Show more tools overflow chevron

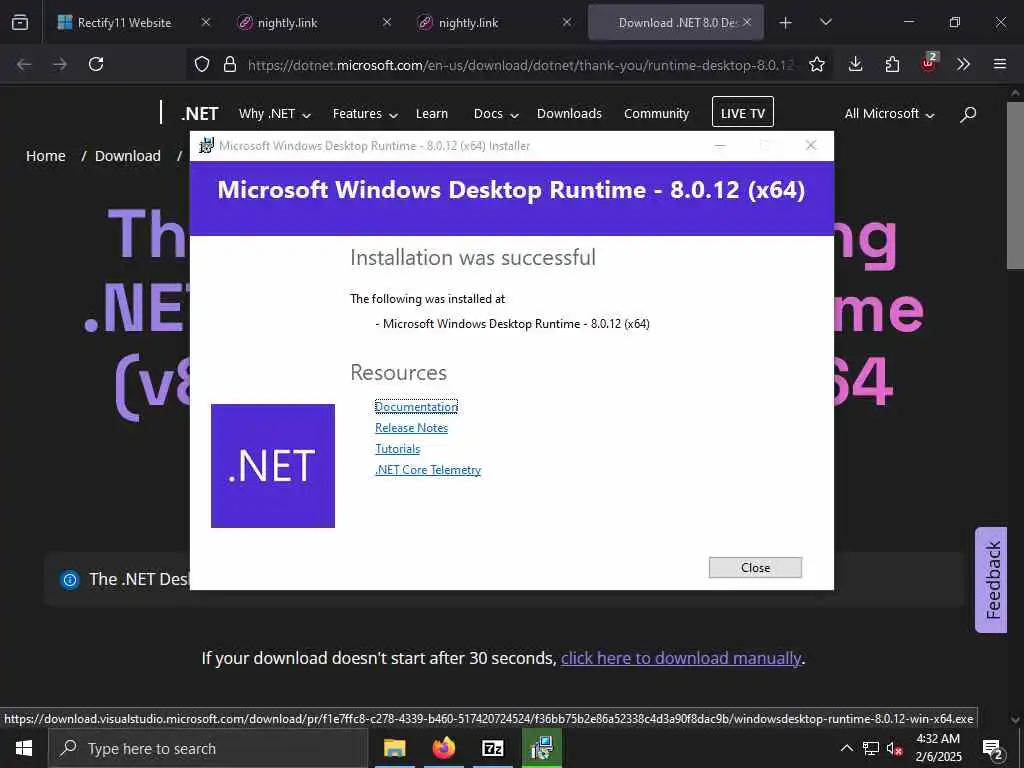(963, 64)
